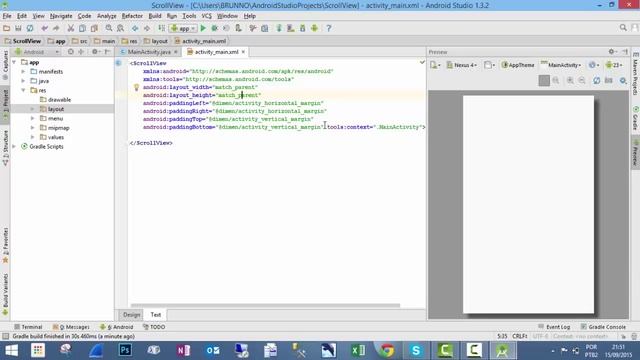Open the Refactor menu
640x360 pixels.
click(x=132, y=16)
